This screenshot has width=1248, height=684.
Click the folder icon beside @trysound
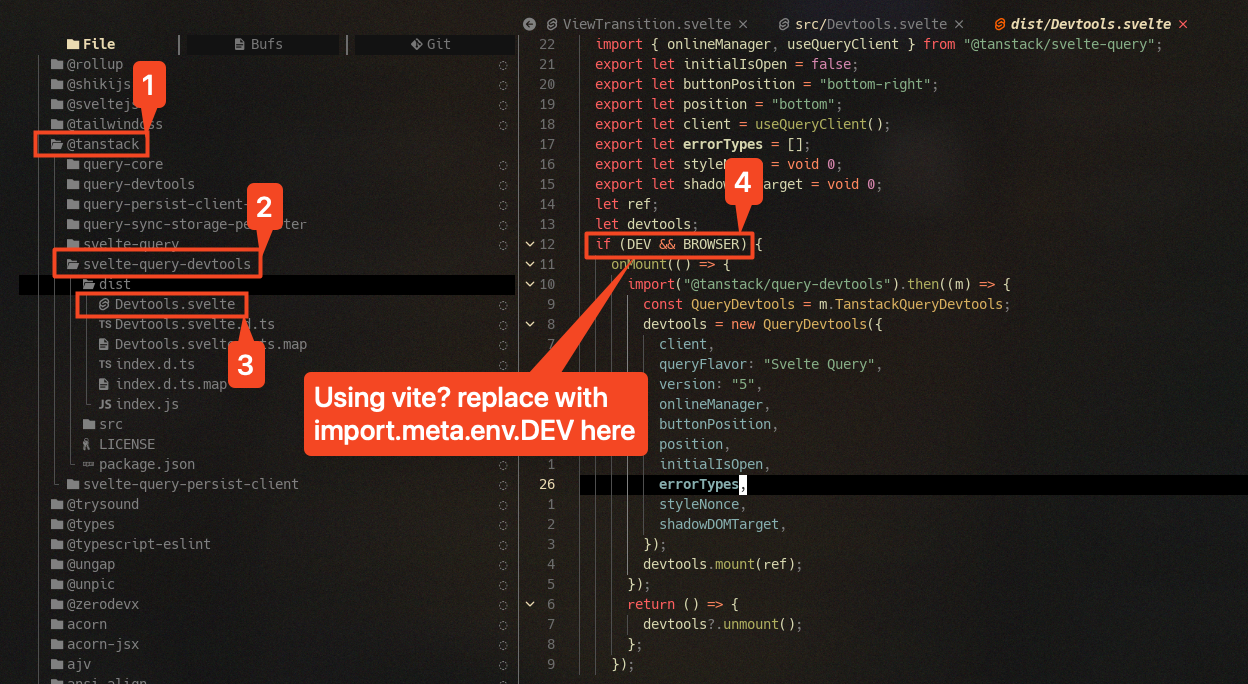coord(57,504)
